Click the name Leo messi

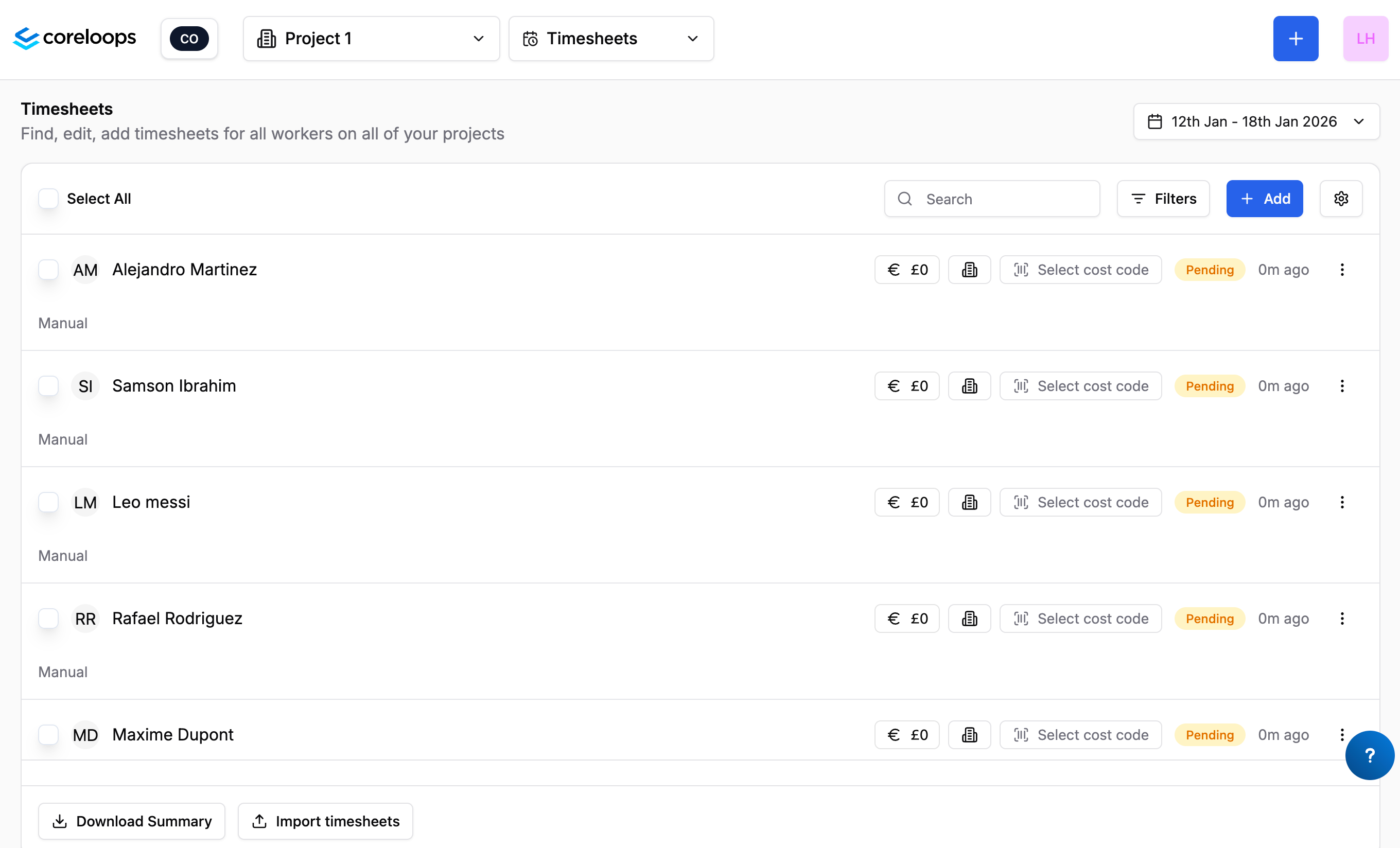pos(151,502)
